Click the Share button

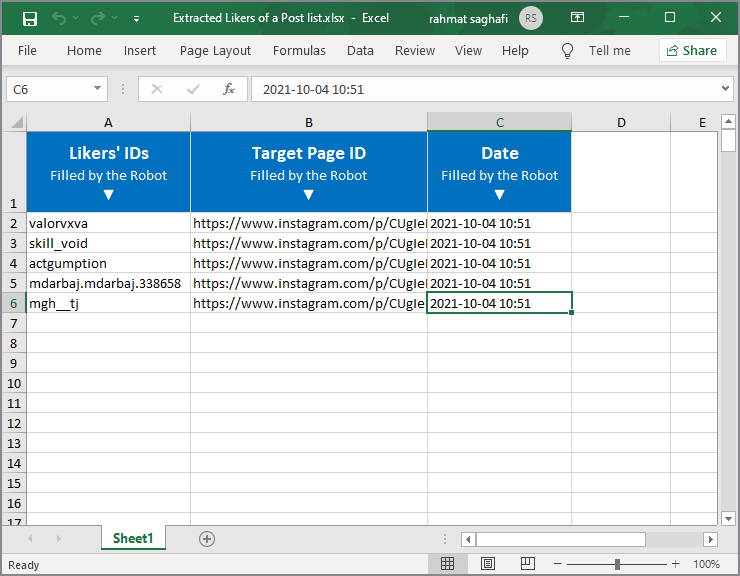click(x=692, y=51)
